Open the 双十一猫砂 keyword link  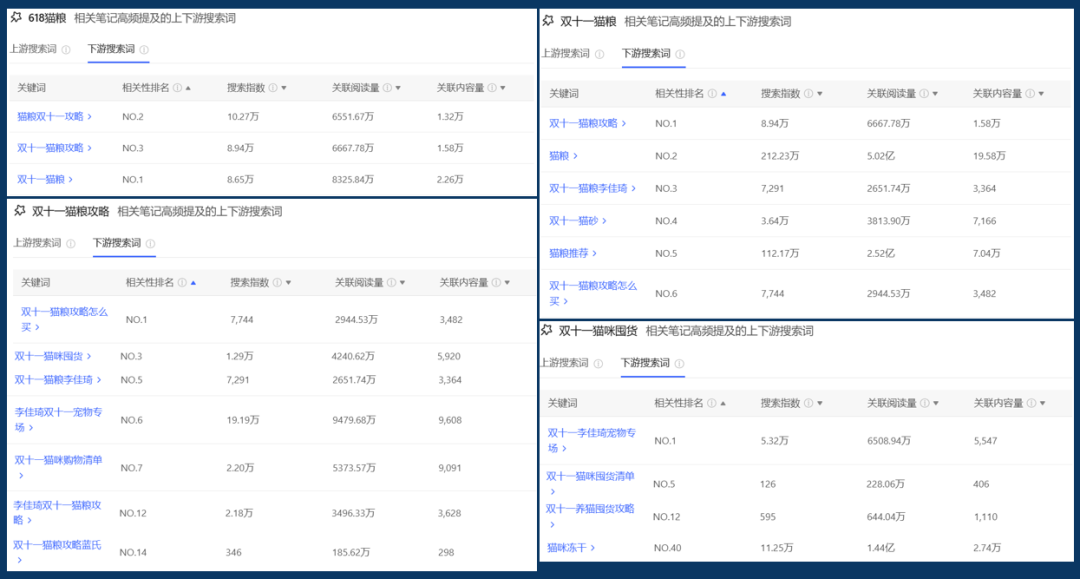pos(577,220)
